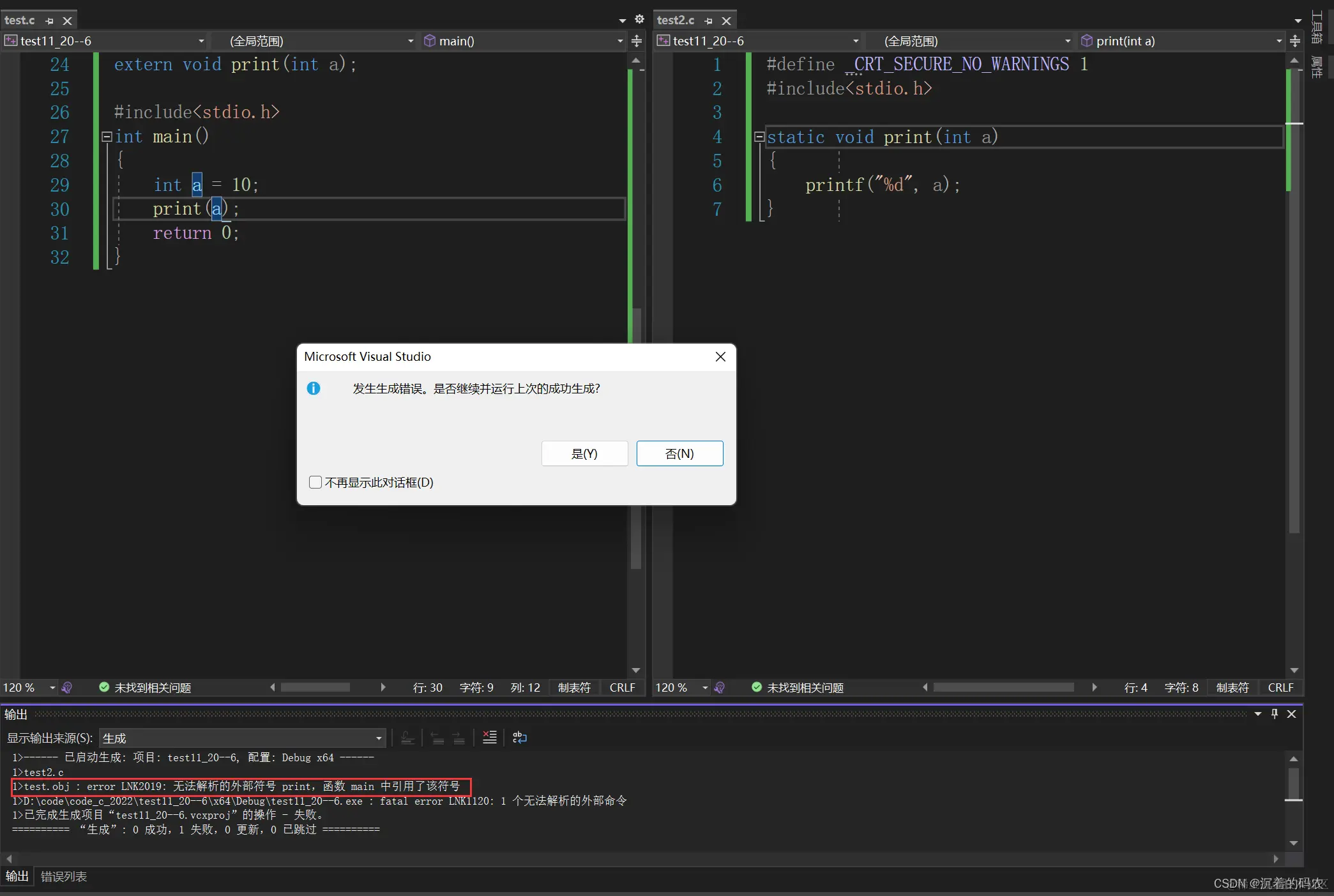Open the tab settings gear icon
The height and width of the screenshot is (896, 1334).
(639, 20)
